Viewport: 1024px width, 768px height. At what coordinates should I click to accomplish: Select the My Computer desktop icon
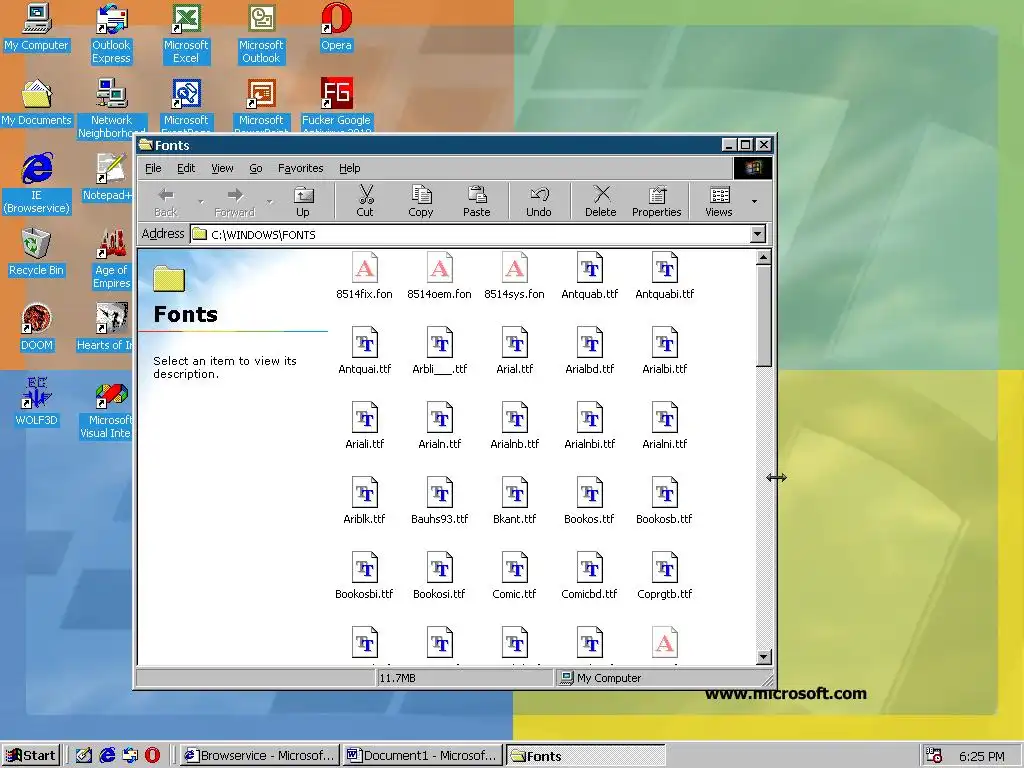click(x=37, y=27)
